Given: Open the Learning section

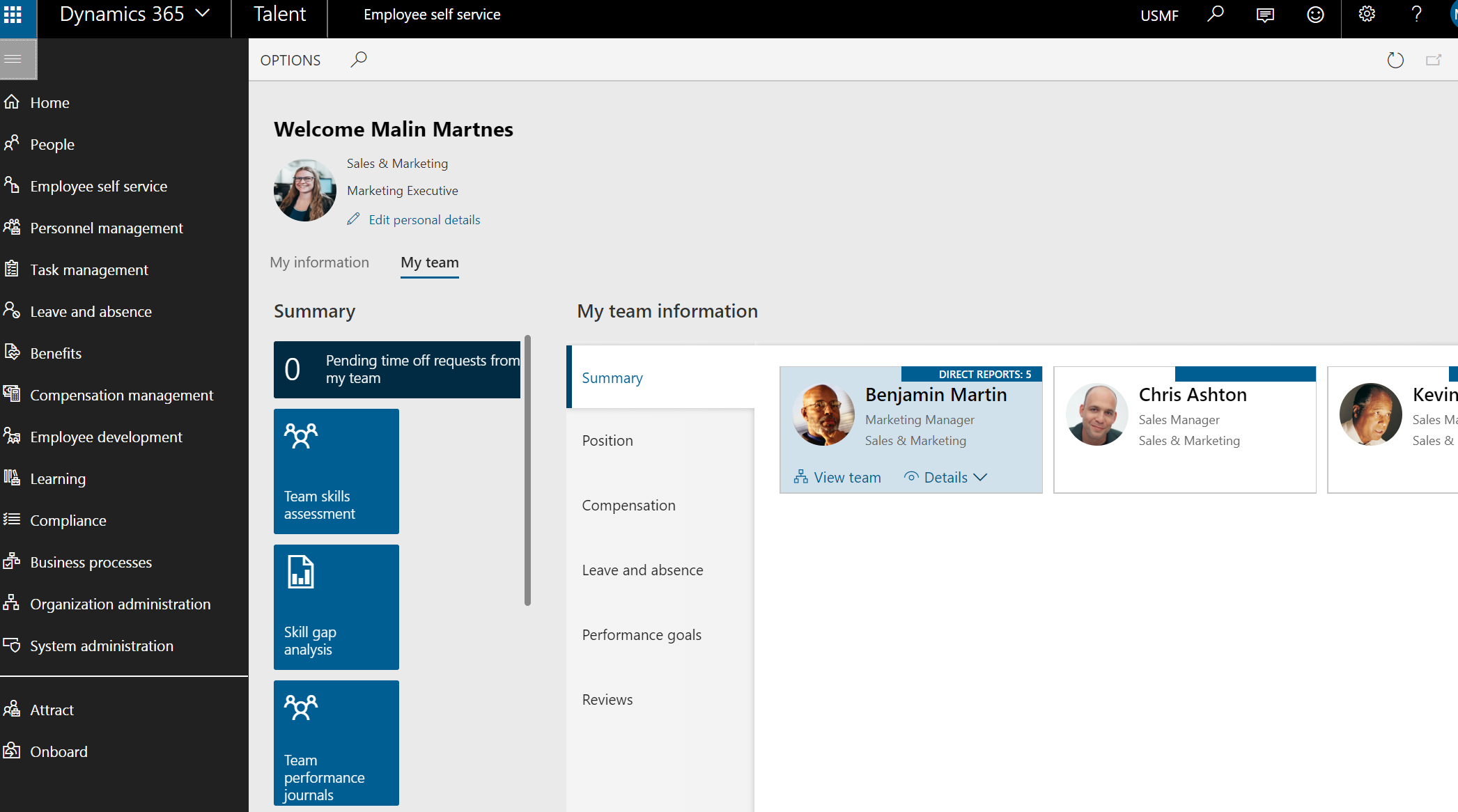Looking at the screenshot, I should click(59, 478).
